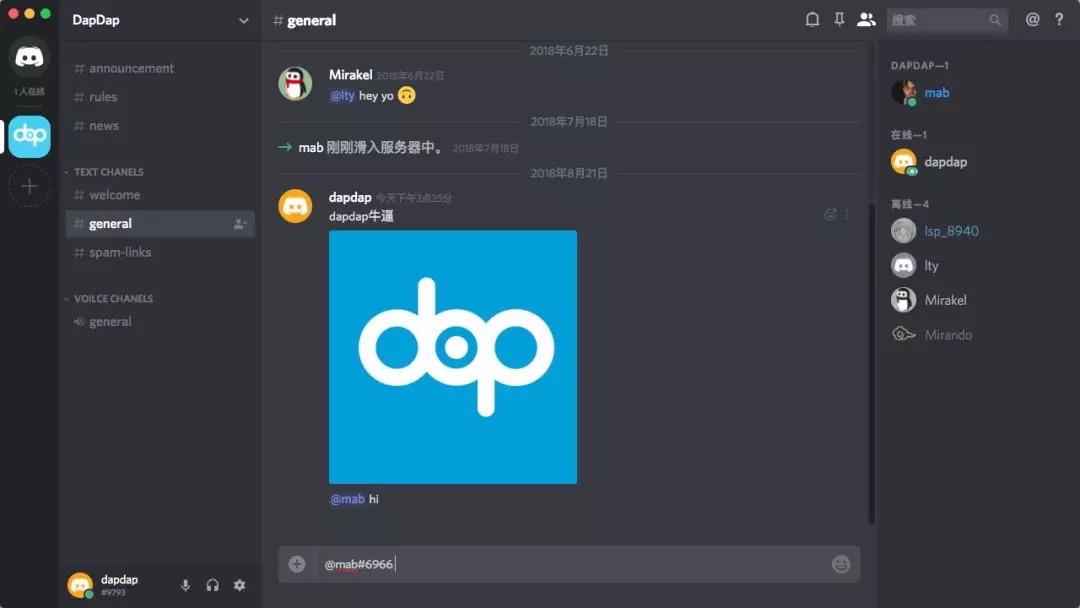
Task: Click dapdap avatar in chat message
Action: (295, 206)
